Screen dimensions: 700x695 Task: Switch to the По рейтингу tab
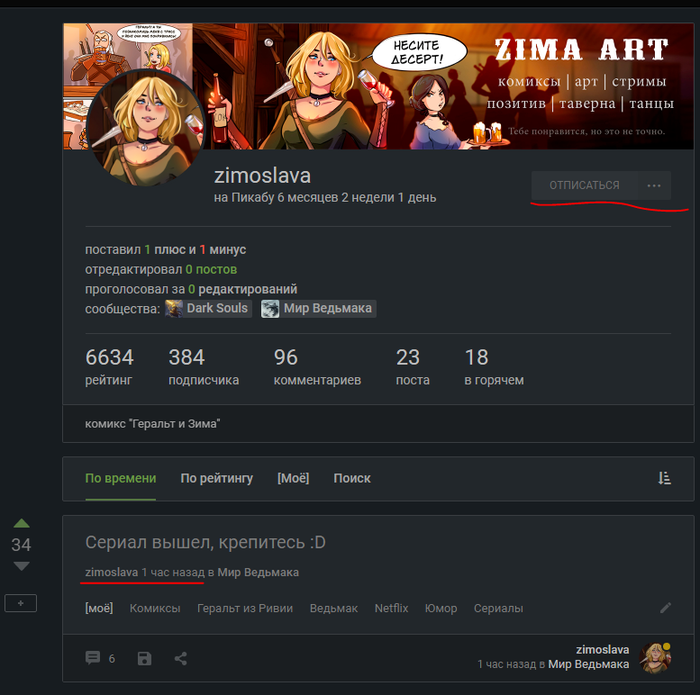point(216,478)
